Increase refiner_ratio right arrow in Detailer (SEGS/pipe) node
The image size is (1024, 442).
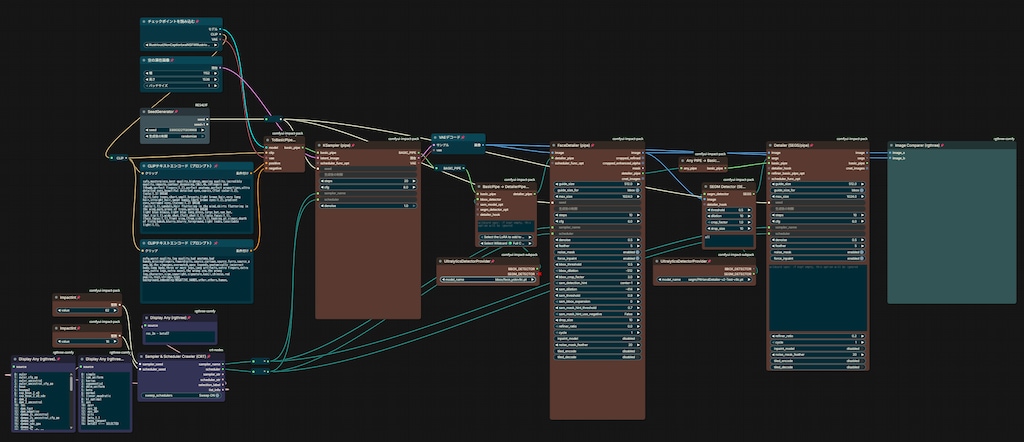(862, 336)
